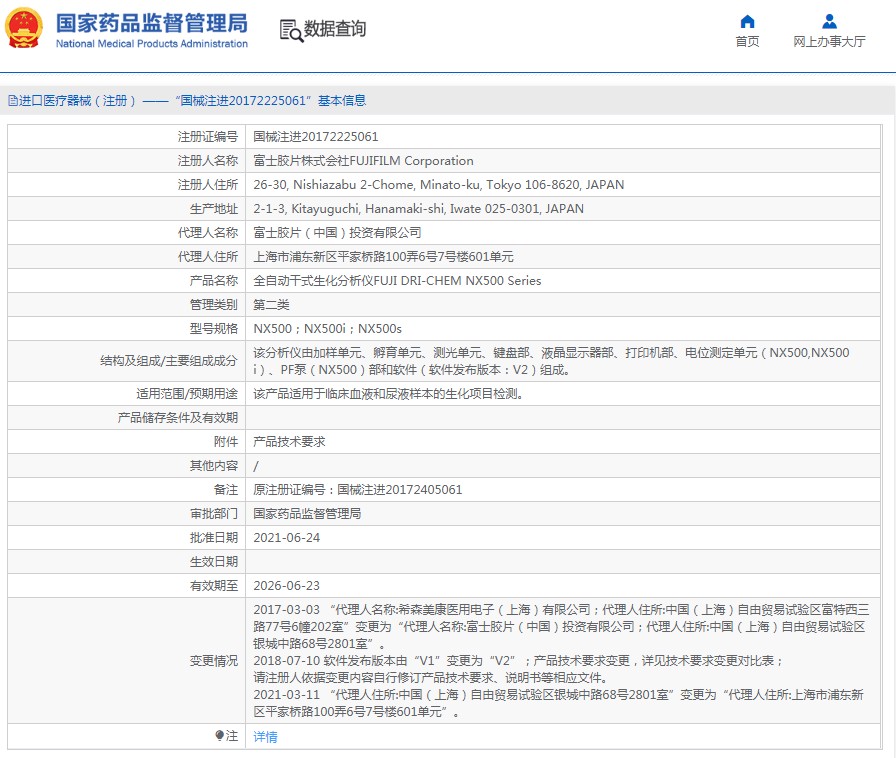Select the 2018-07-10 software version change text
896x758 pixels.
518,669
